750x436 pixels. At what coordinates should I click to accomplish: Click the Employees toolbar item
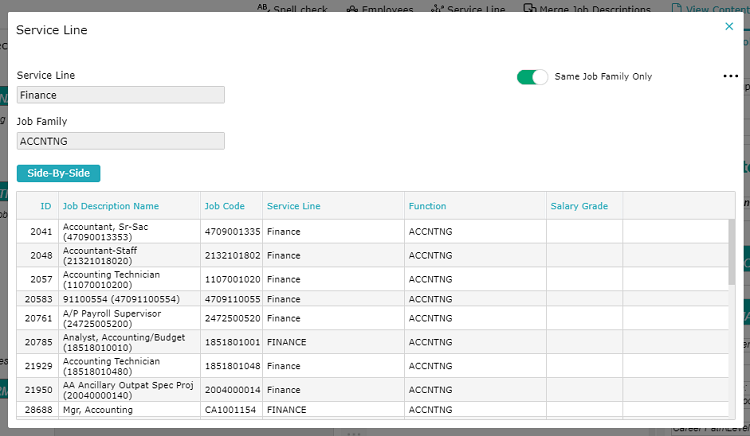(x=380, y=9)
